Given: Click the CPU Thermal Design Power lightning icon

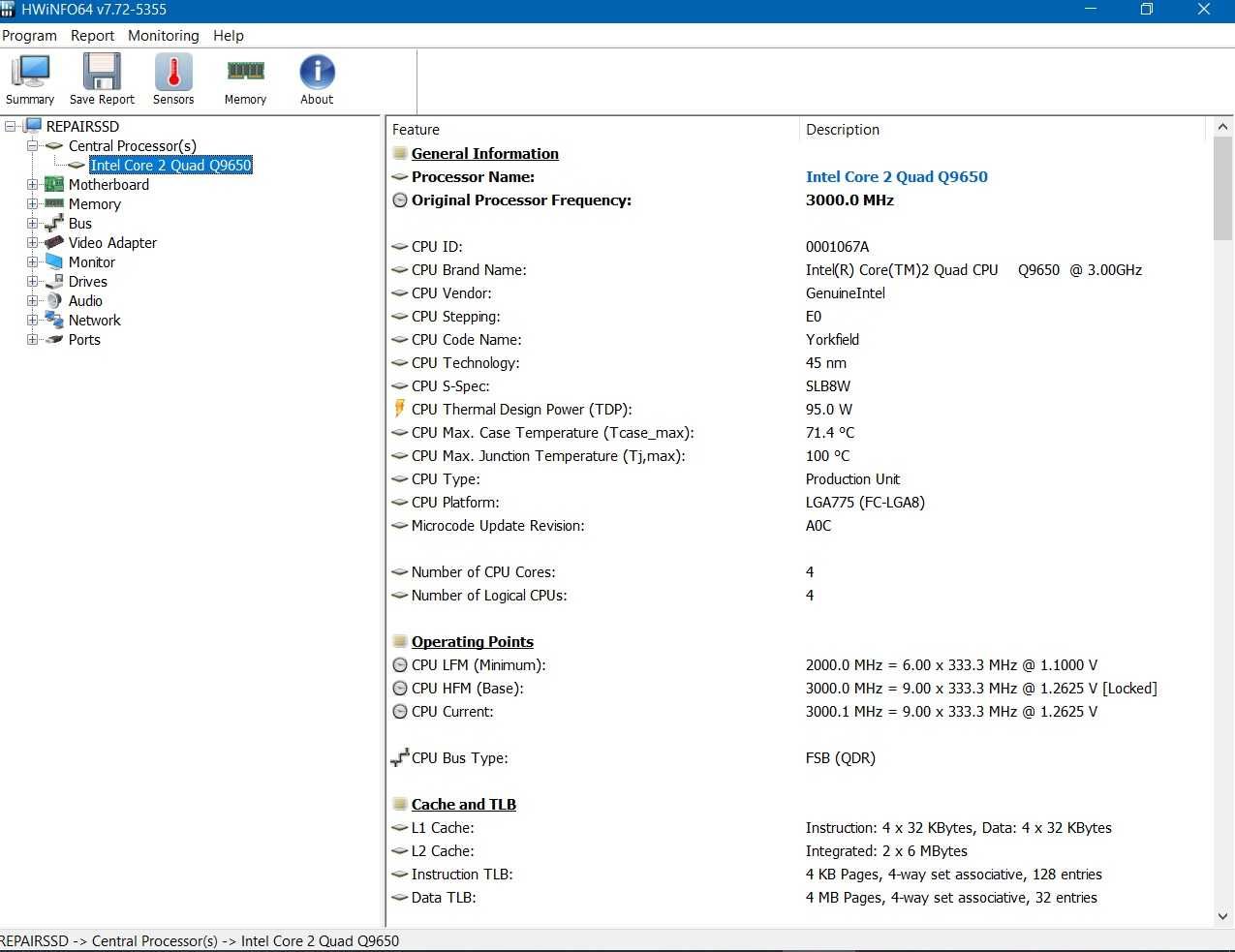Looking at the screenshot, I should [399, 409].
